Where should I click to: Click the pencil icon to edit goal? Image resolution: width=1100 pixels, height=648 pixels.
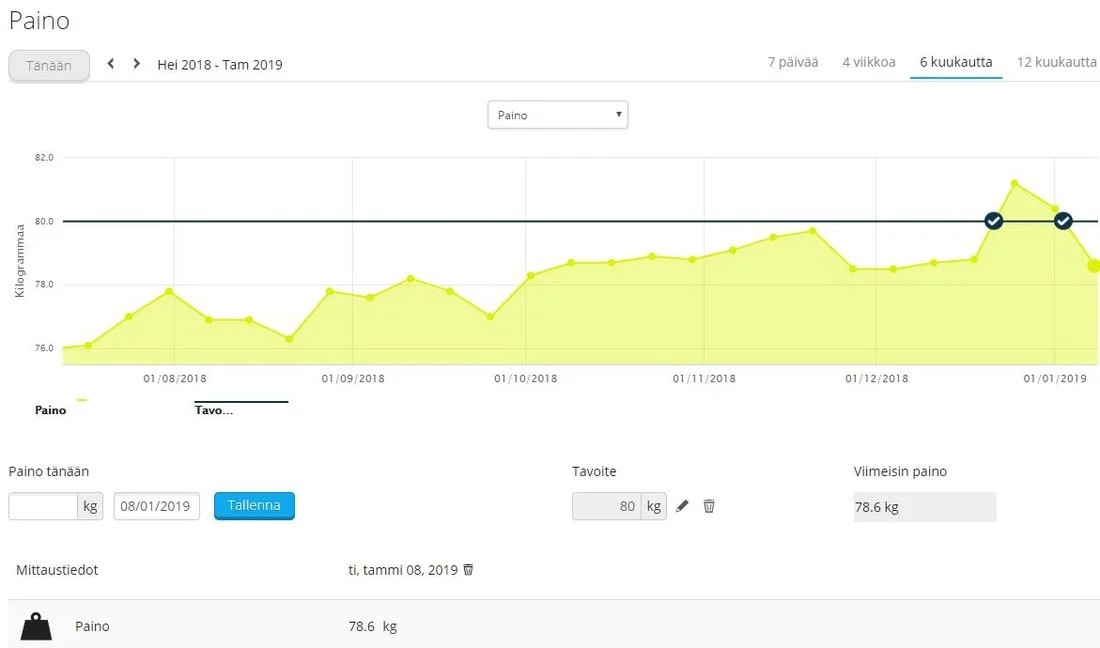pos(683,506)
